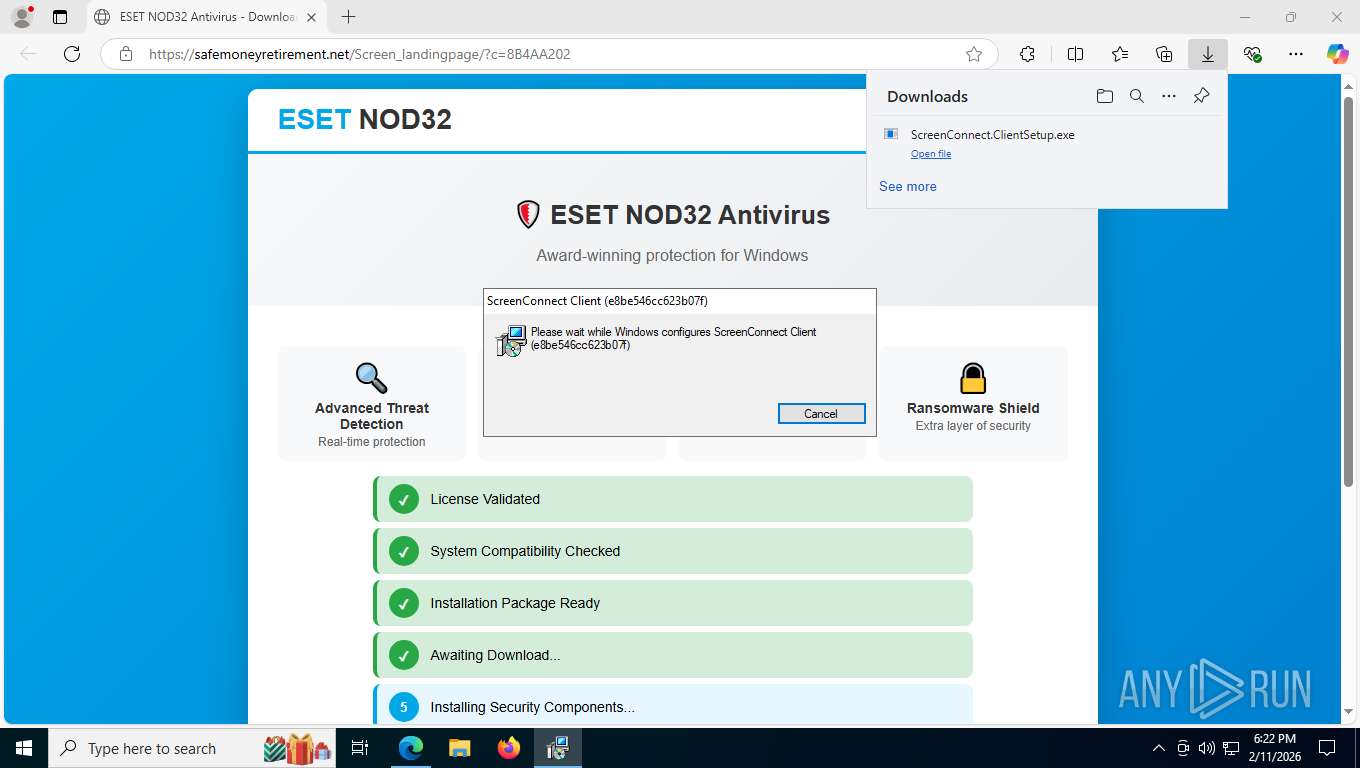Viewport: 1360px width, 768px height.
Task: Click the ESET shield logo icon
Action: click(528, 214)
